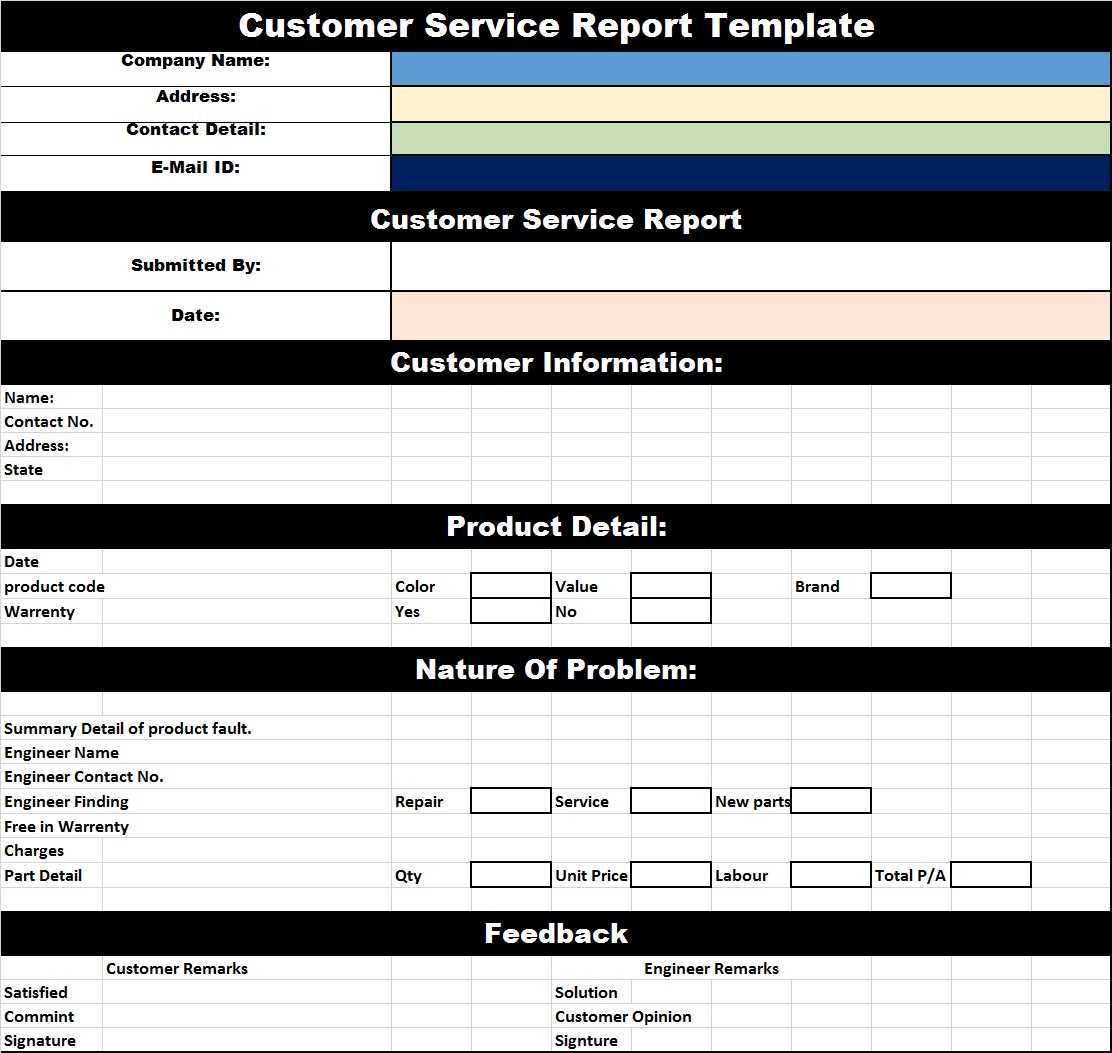The width and height of the screenshot is (1112, 1053).
Task: Select the Total P/A input box
Action: (991, 874)
